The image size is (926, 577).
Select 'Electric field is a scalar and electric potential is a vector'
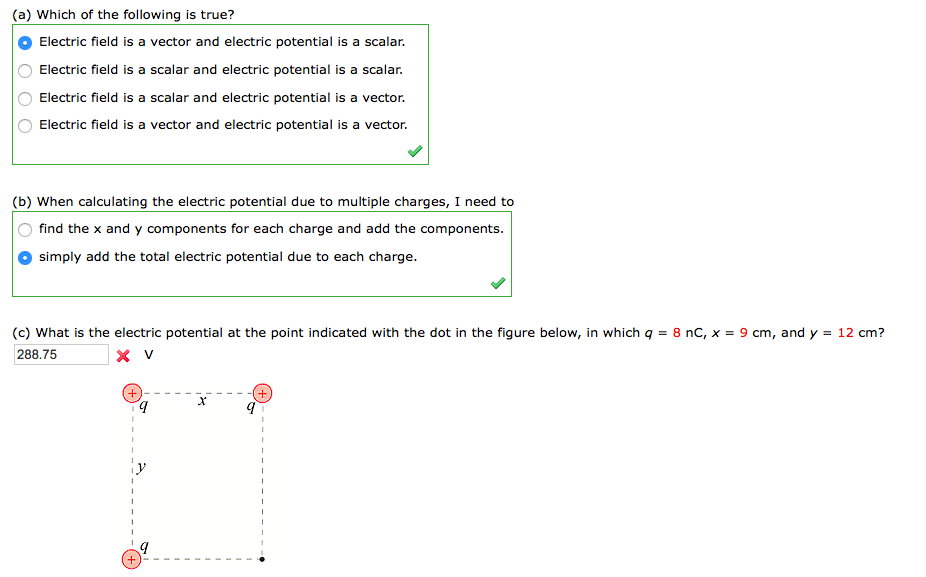24,98
